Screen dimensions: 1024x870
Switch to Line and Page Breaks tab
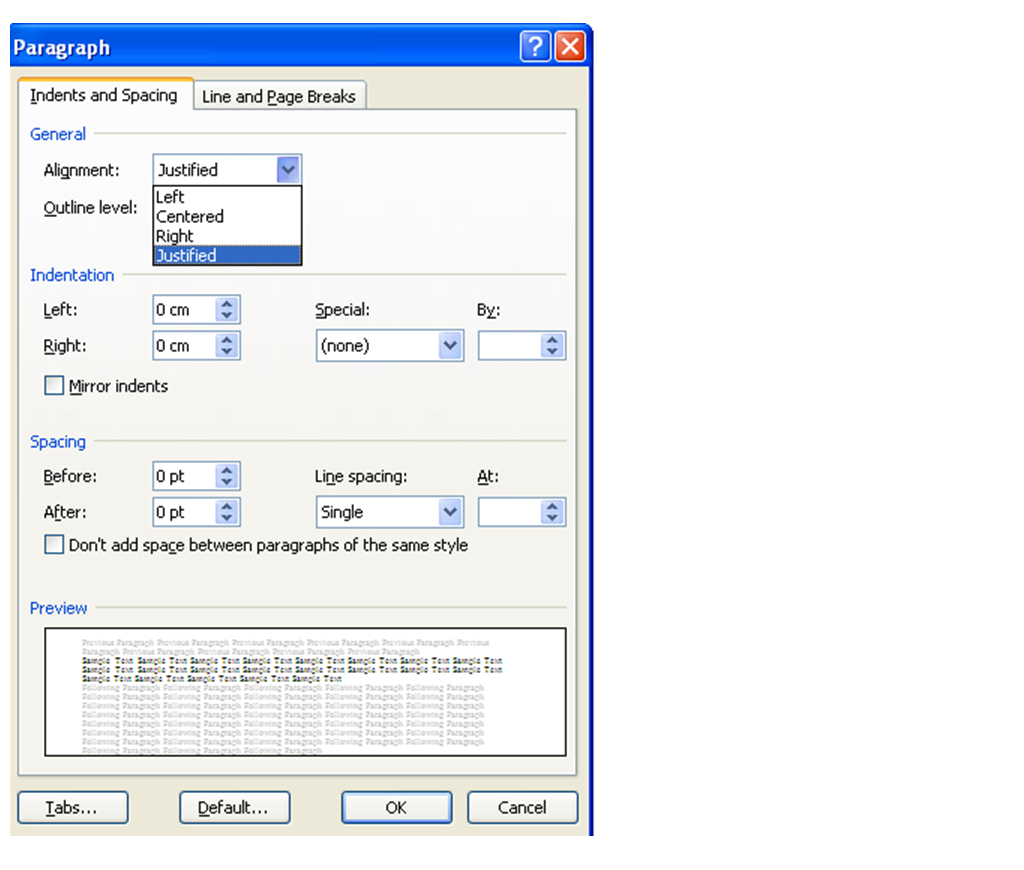pyautogui.click(x=278, y=97)
